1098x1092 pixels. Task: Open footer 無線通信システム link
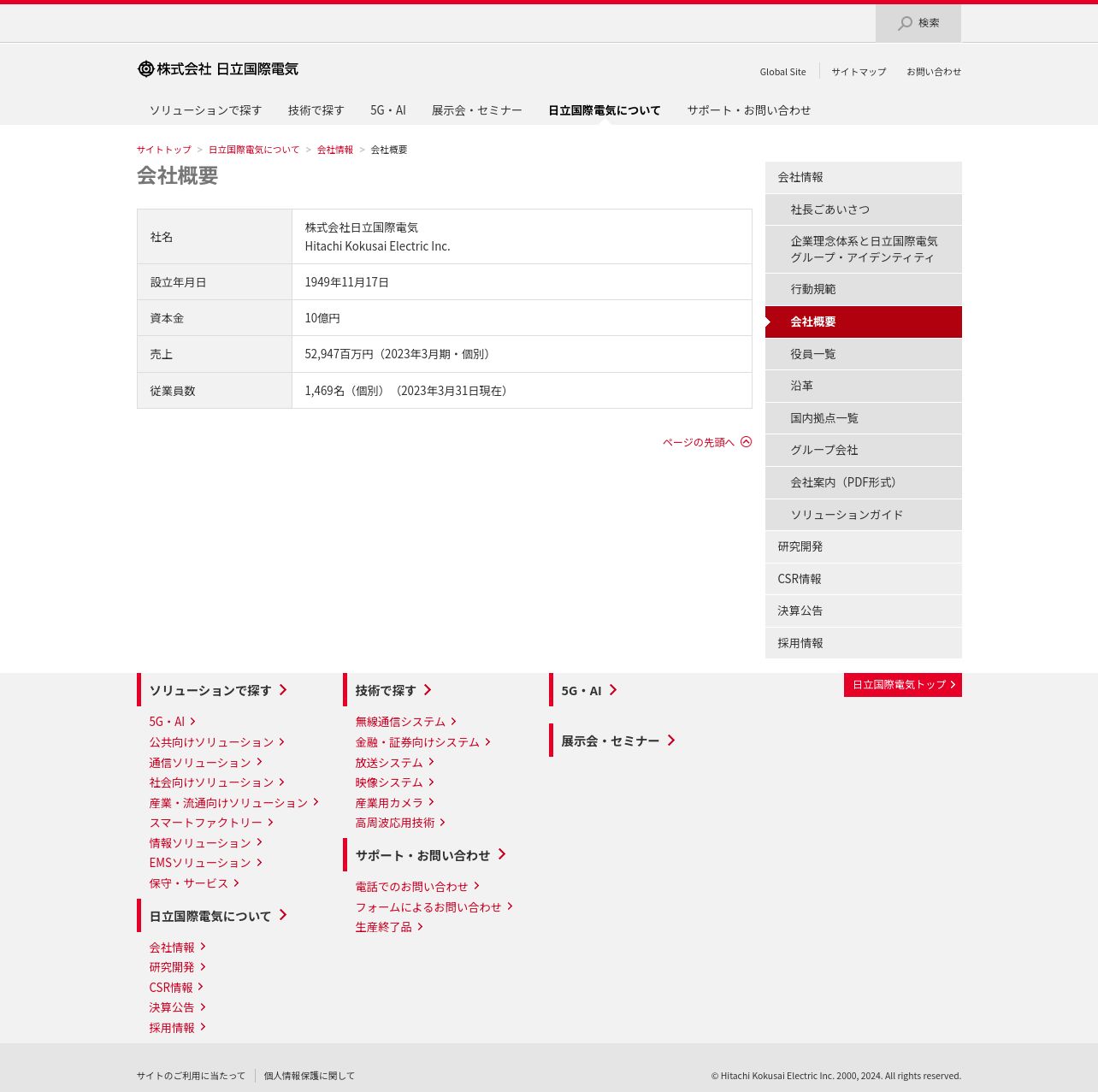click(x=405, y=722)
